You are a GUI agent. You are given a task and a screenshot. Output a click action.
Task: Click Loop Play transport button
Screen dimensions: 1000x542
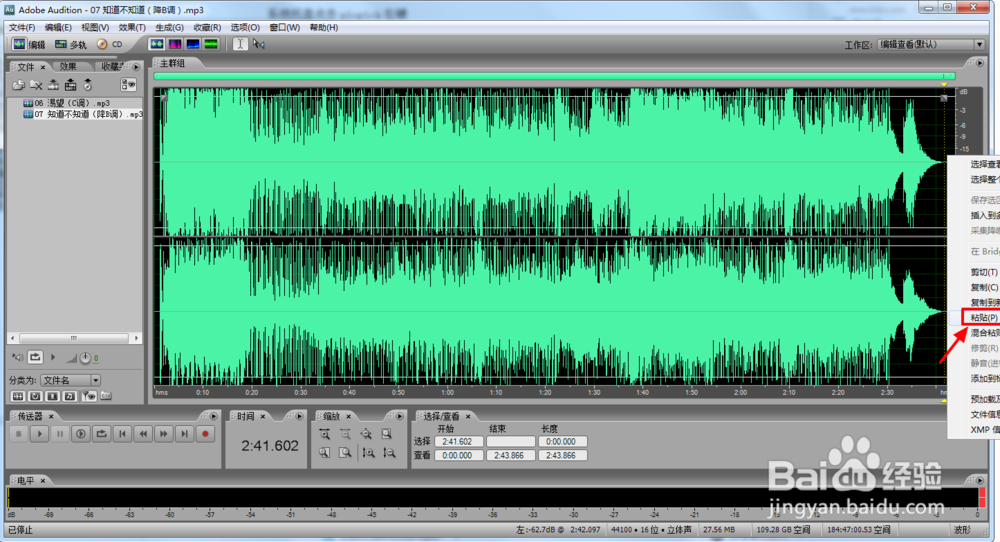click(101, 434)
